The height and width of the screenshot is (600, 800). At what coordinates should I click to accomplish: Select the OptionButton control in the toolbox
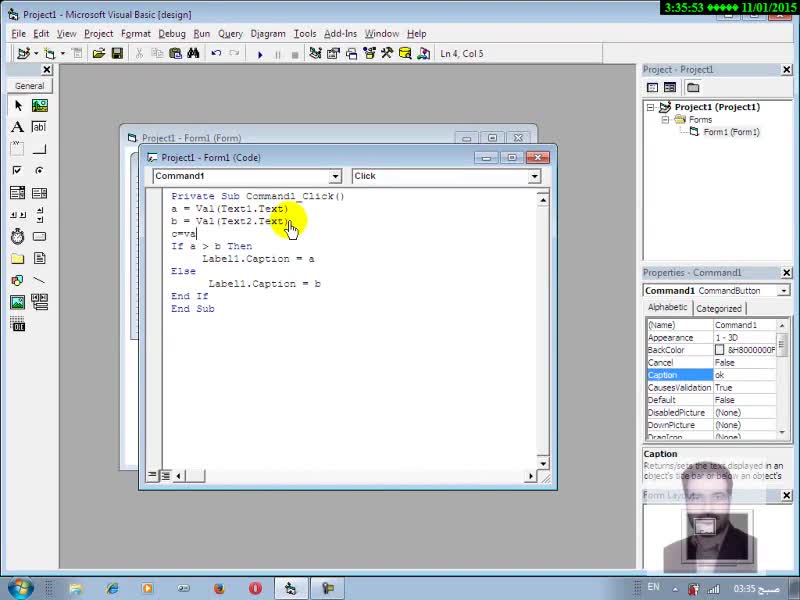(x=39, y=170)
